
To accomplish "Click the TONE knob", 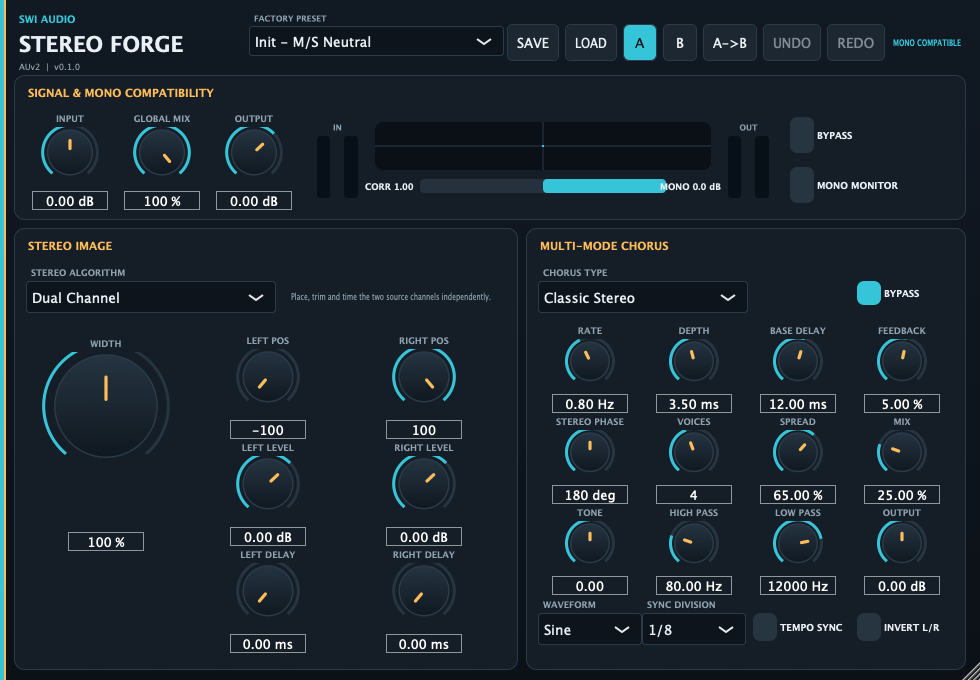I will coord(589,542).
